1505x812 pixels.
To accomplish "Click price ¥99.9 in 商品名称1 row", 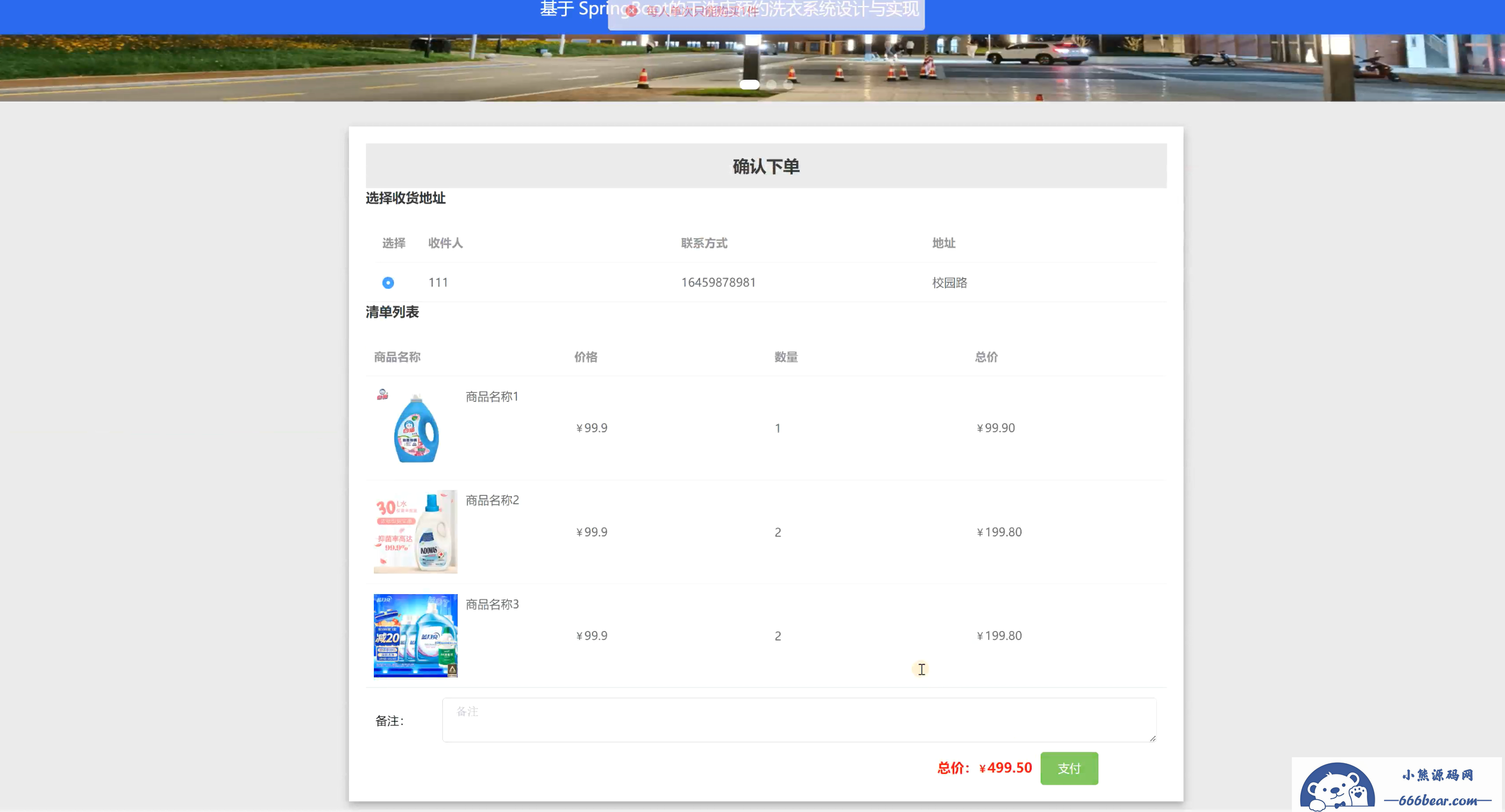I will [592, 428].
